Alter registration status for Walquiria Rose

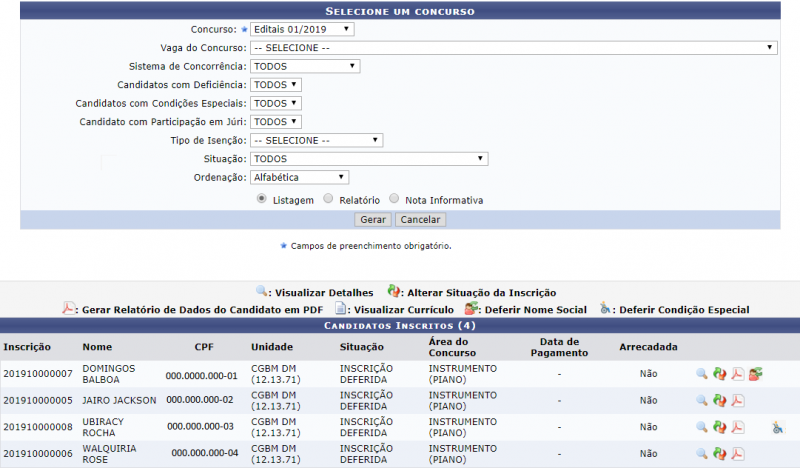point(719,454)
